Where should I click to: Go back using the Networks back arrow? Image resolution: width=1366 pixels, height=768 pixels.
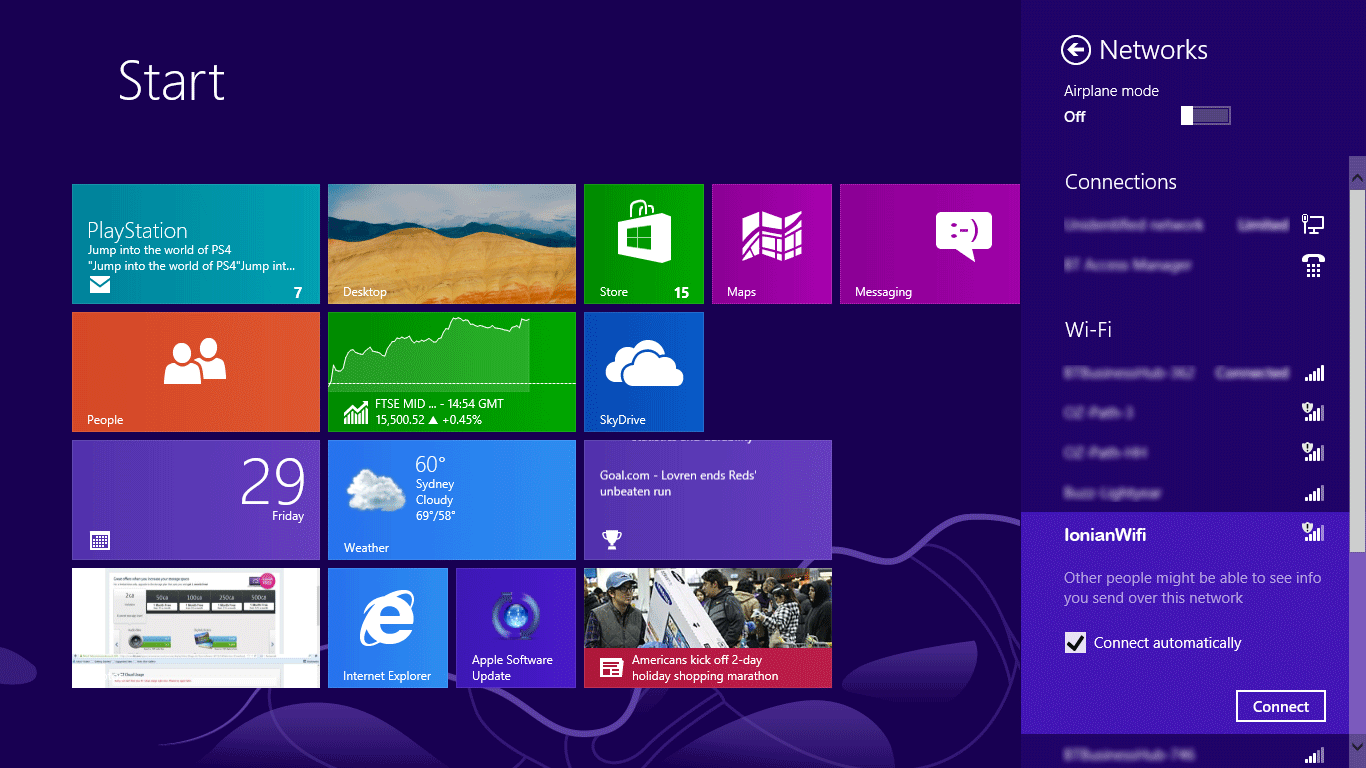tap(1075, 50)
